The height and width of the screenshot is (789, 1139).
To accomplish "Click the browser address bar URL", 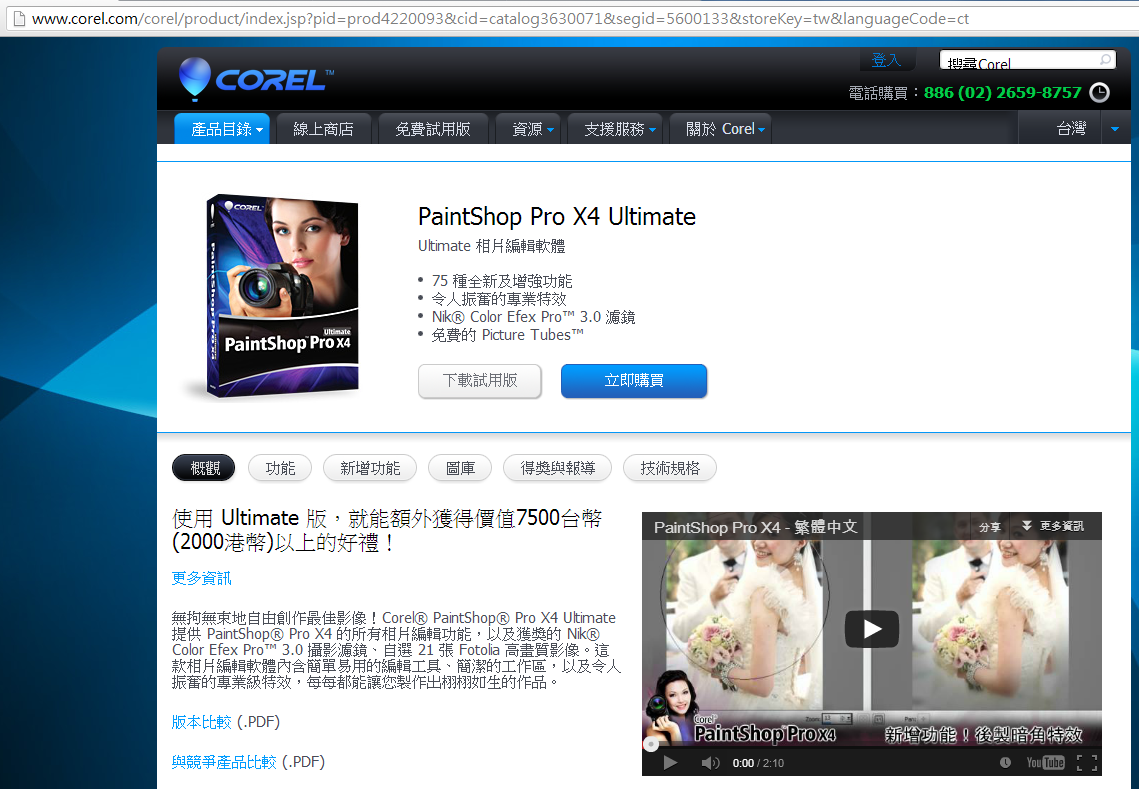I will click(500, 18).
